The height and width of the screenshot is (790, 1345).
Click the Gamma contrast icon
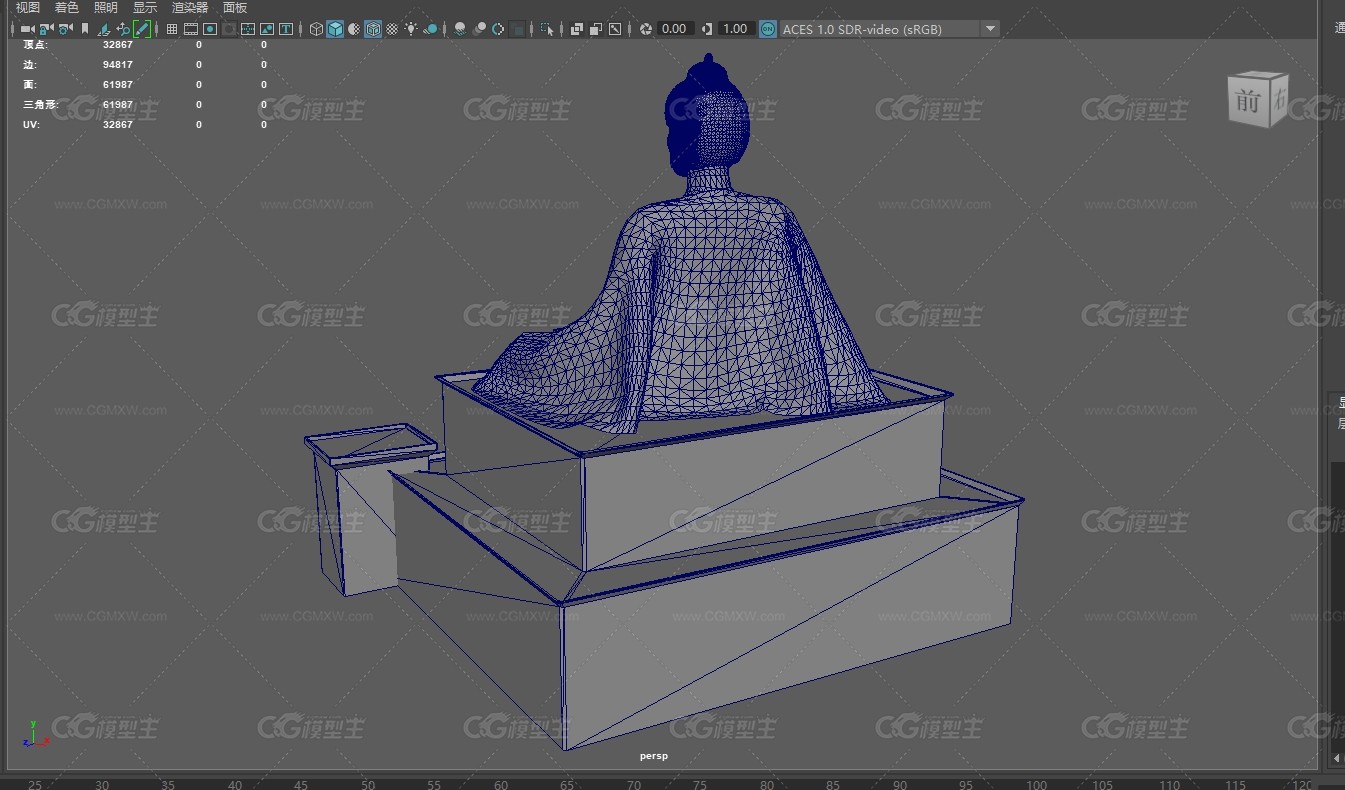[707, 29]
